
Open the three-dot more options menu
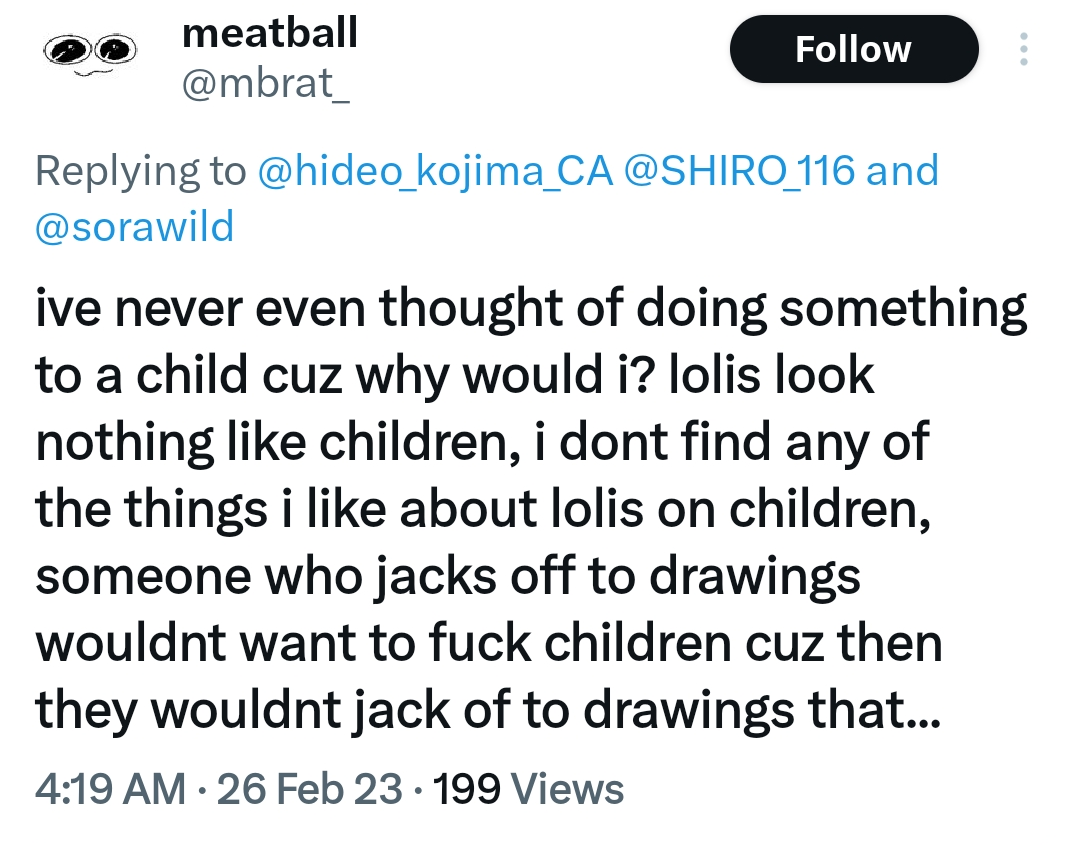1024,49
